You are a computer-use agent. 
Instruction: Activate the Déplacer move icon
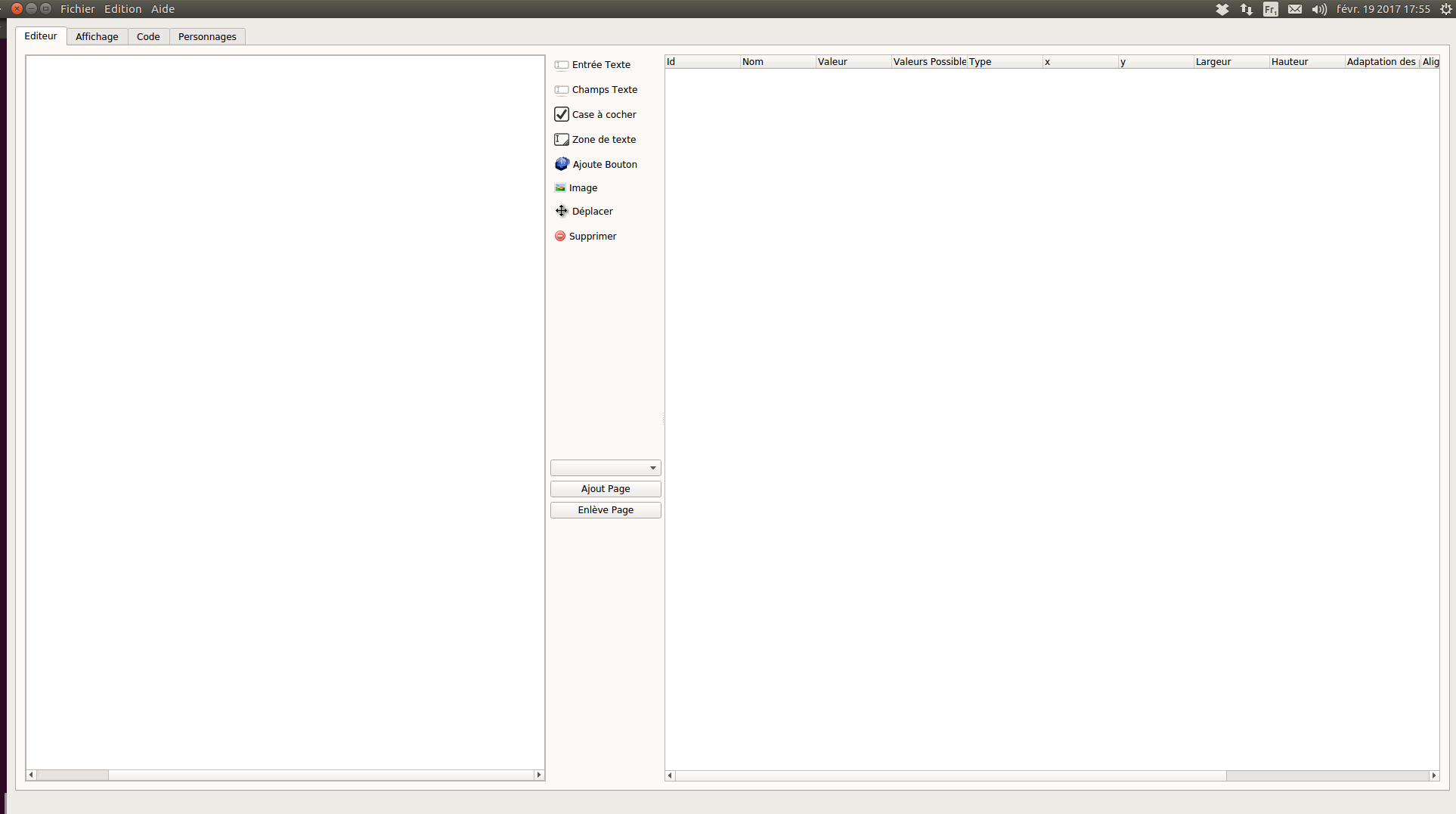tap(562, 211)
